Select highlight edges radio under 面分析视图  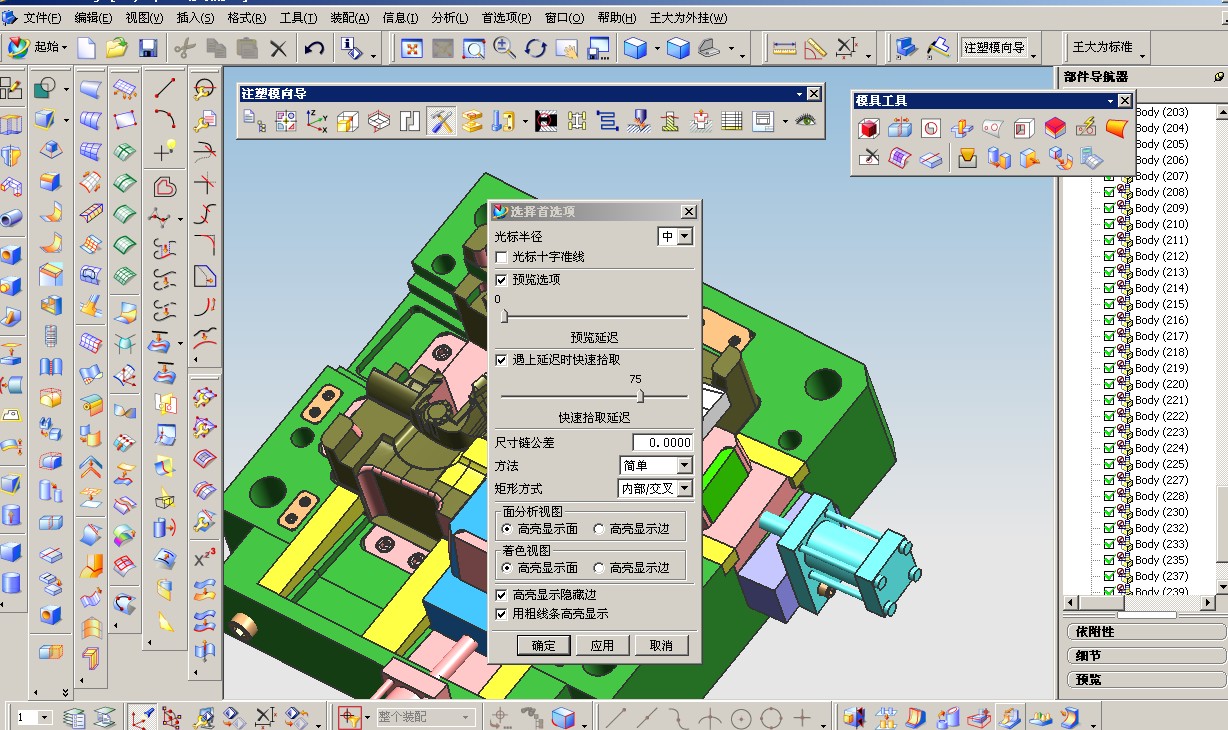click(599, 529)
